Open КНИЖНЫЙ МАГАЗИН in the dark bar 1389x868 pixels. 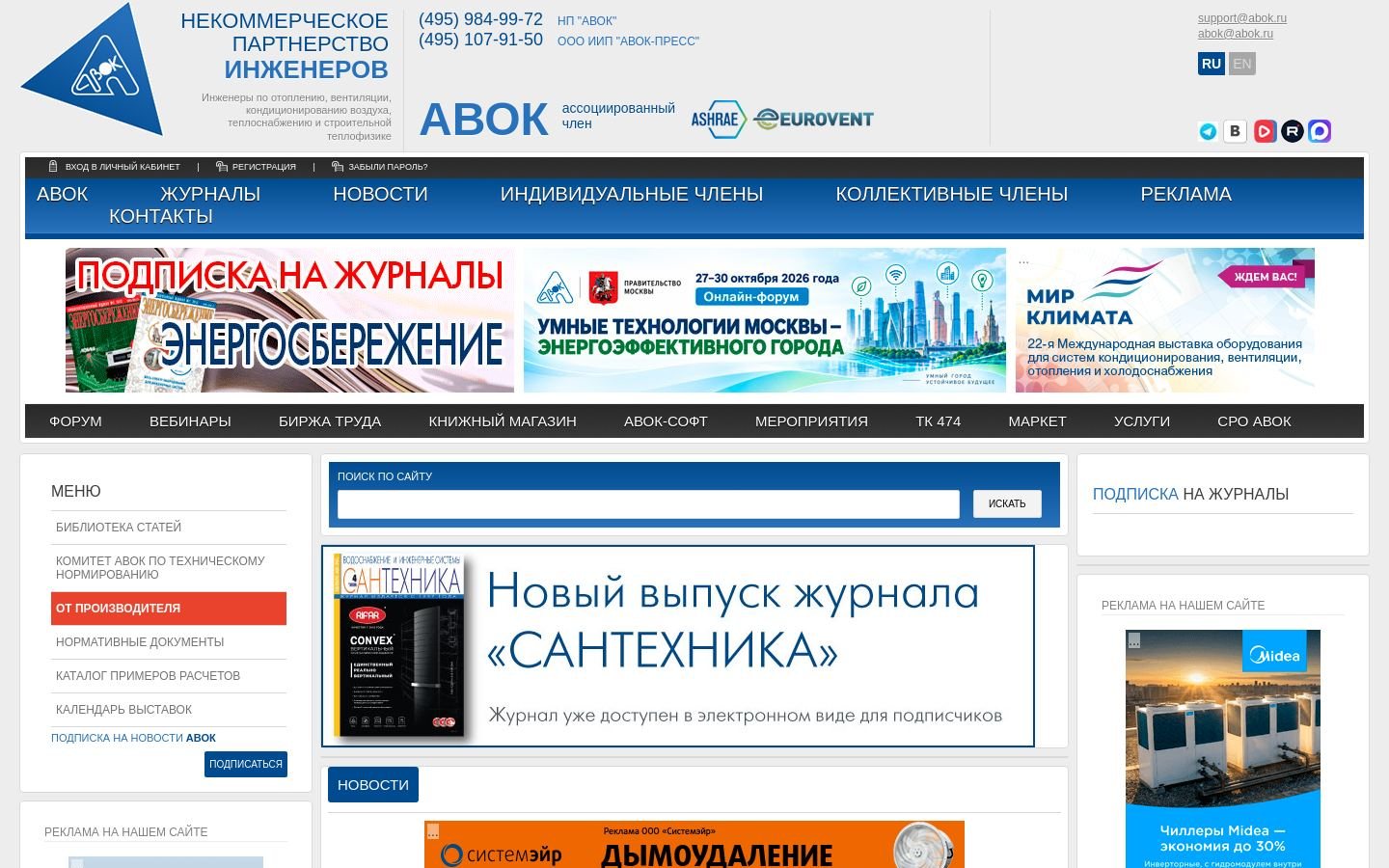(x=503, y=421)
